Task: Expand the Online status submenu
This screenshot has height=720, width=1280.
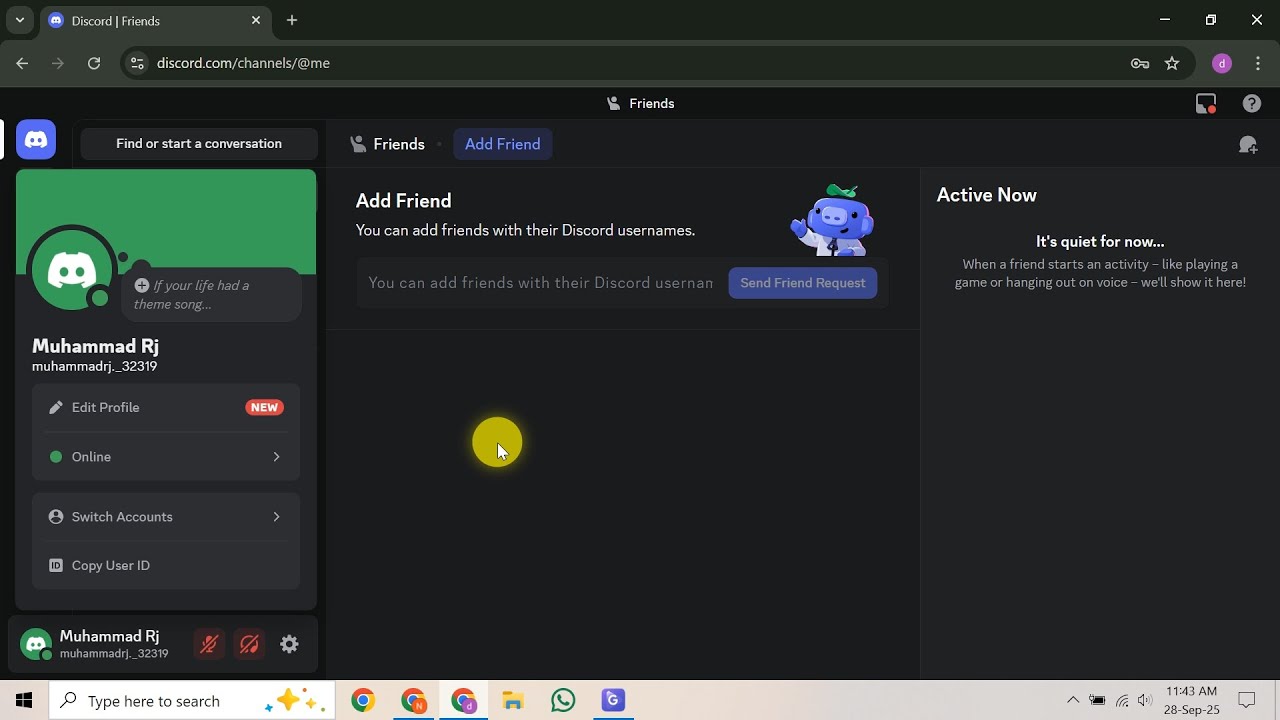Action: click(x=166, y=457)
